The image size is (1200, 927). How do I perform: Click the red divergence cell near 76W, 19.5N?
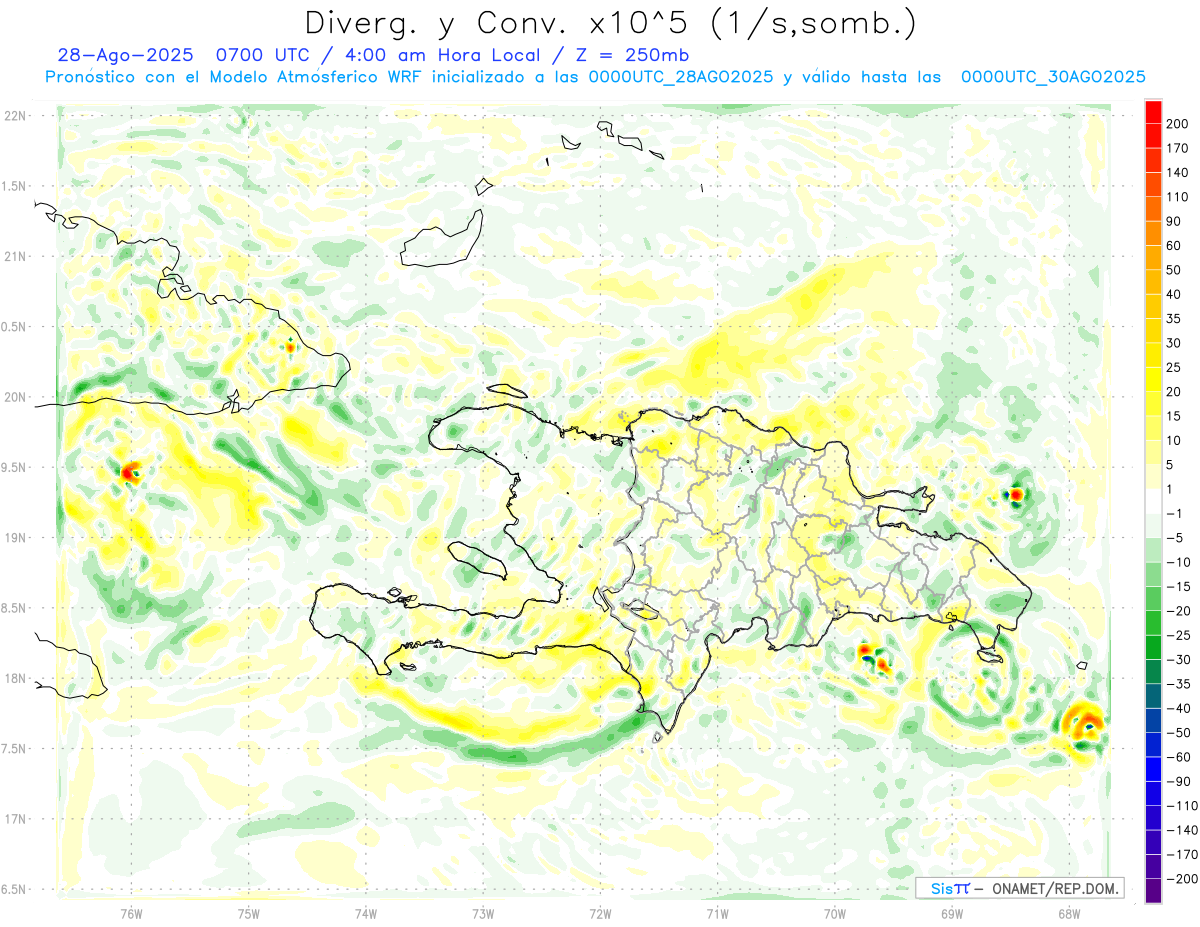[129, 472]
